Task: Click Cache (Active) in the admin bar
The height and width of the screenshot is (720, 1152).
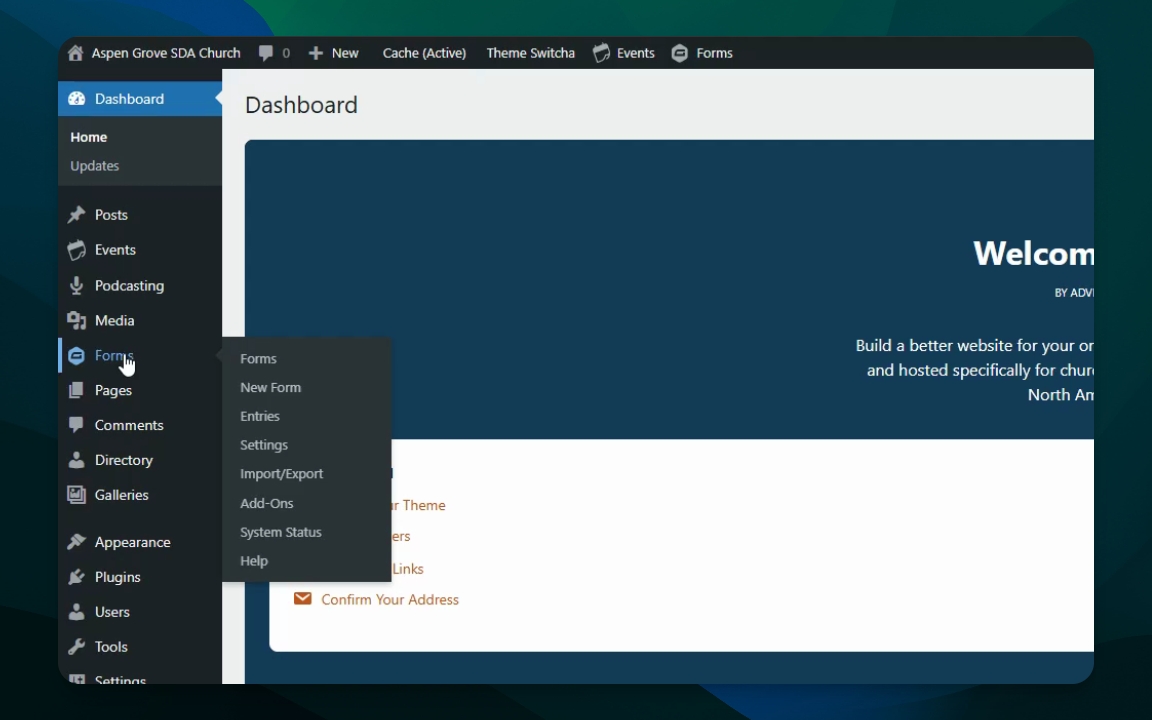Action: [x=424, y=53]
